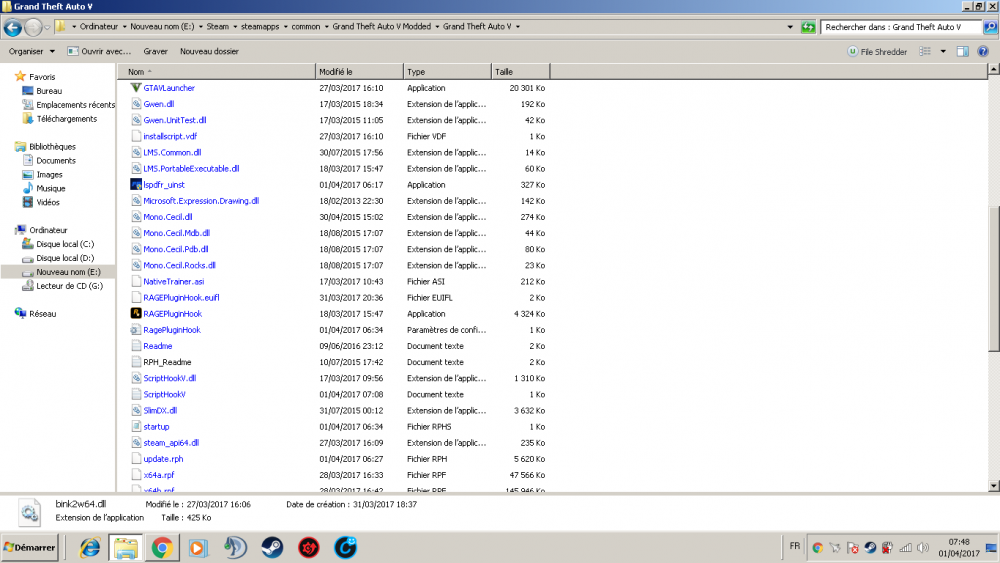Screen dimensions: 1000x563
Task: Change view with the view mode icon
Action: click(x=925, y=52)
